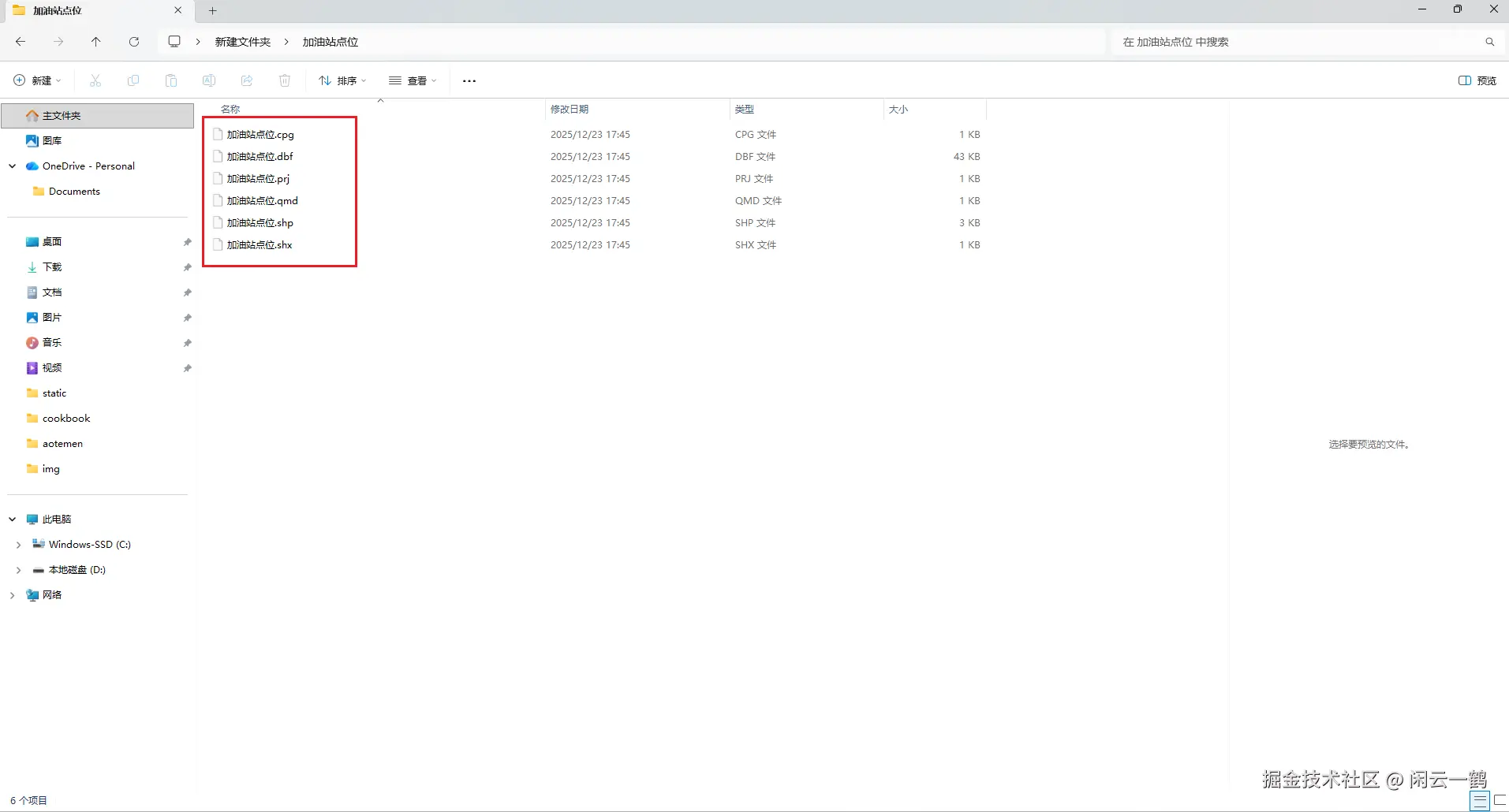The height and width of the screenshot is (812, 1509).
Task: Switch to large icons view in status bar
Action: 1500,801
